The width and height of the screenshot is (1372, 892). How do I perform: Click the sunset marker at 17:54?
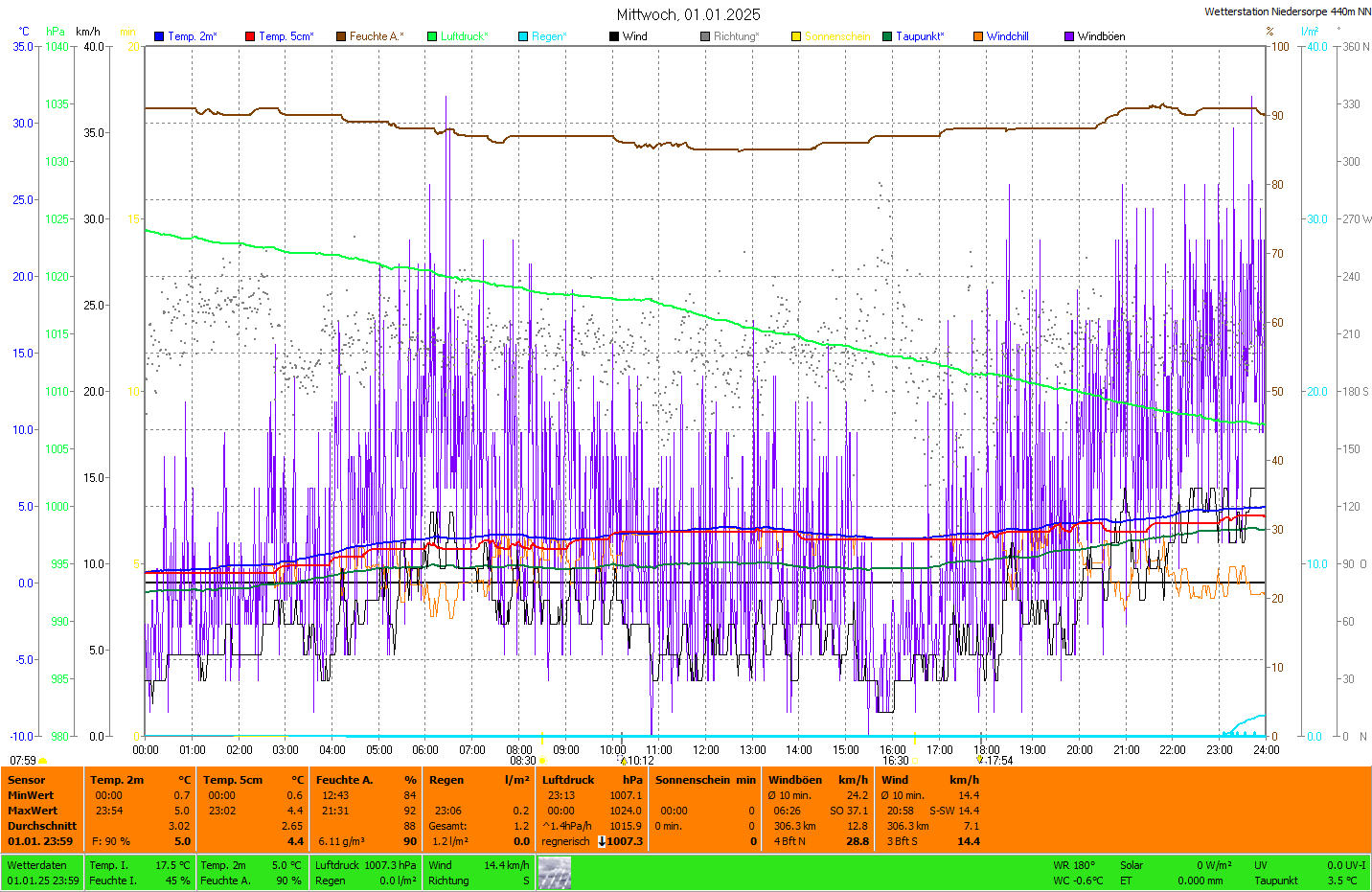979,760
